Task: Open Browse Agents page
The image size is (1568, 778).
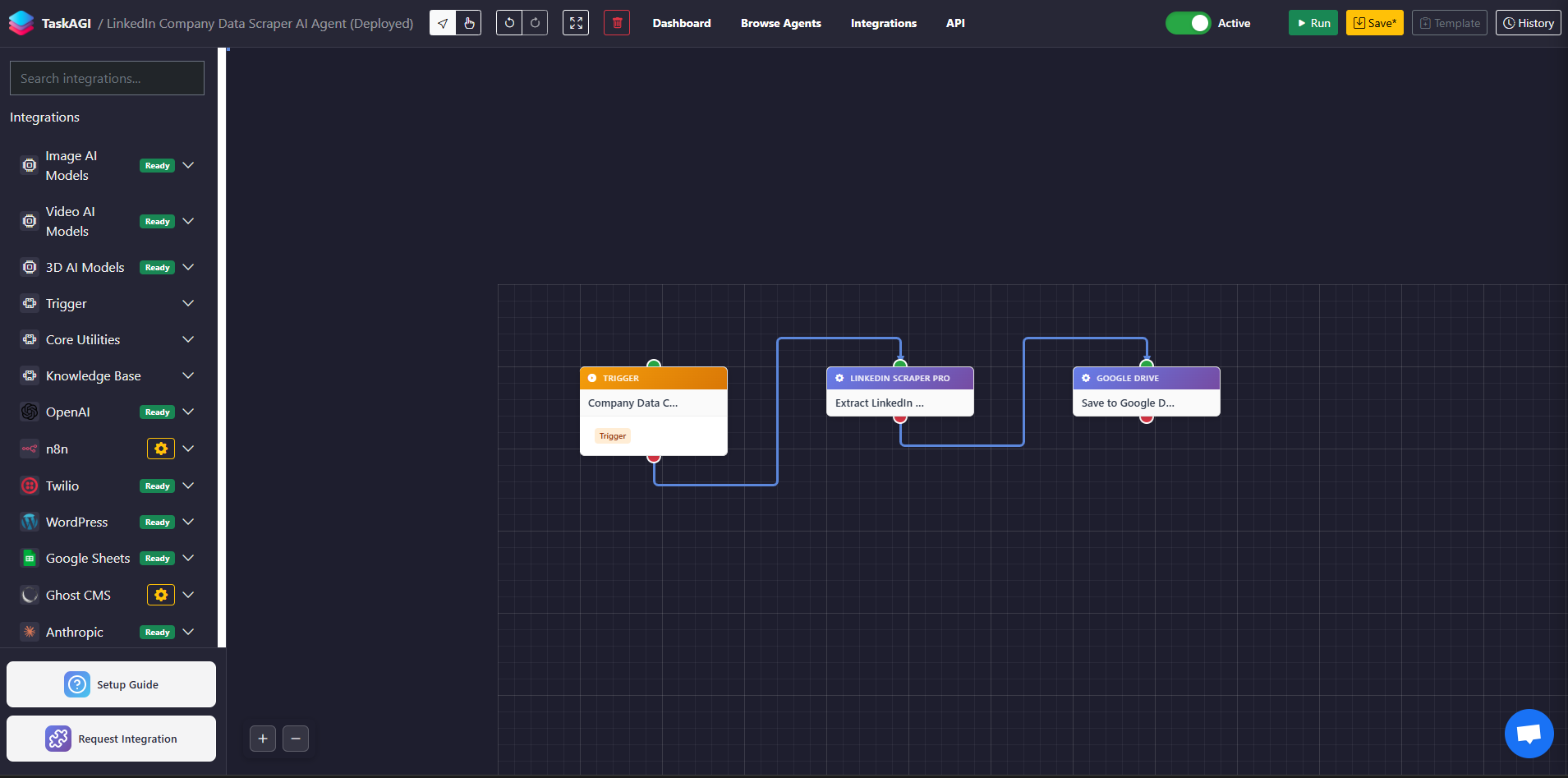Action: 780,23
